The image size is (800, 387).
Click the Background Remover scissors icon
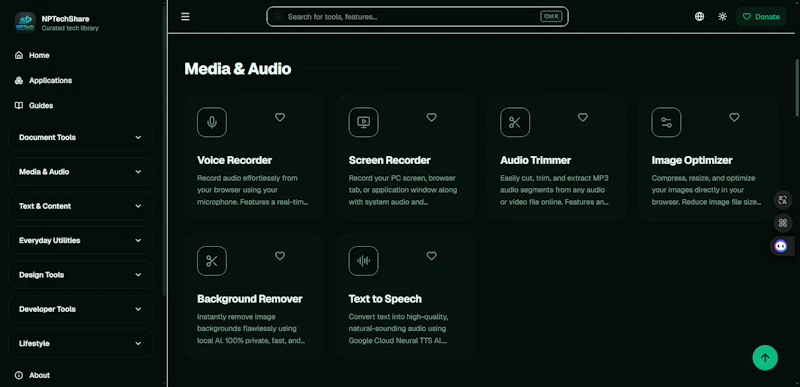212,261
